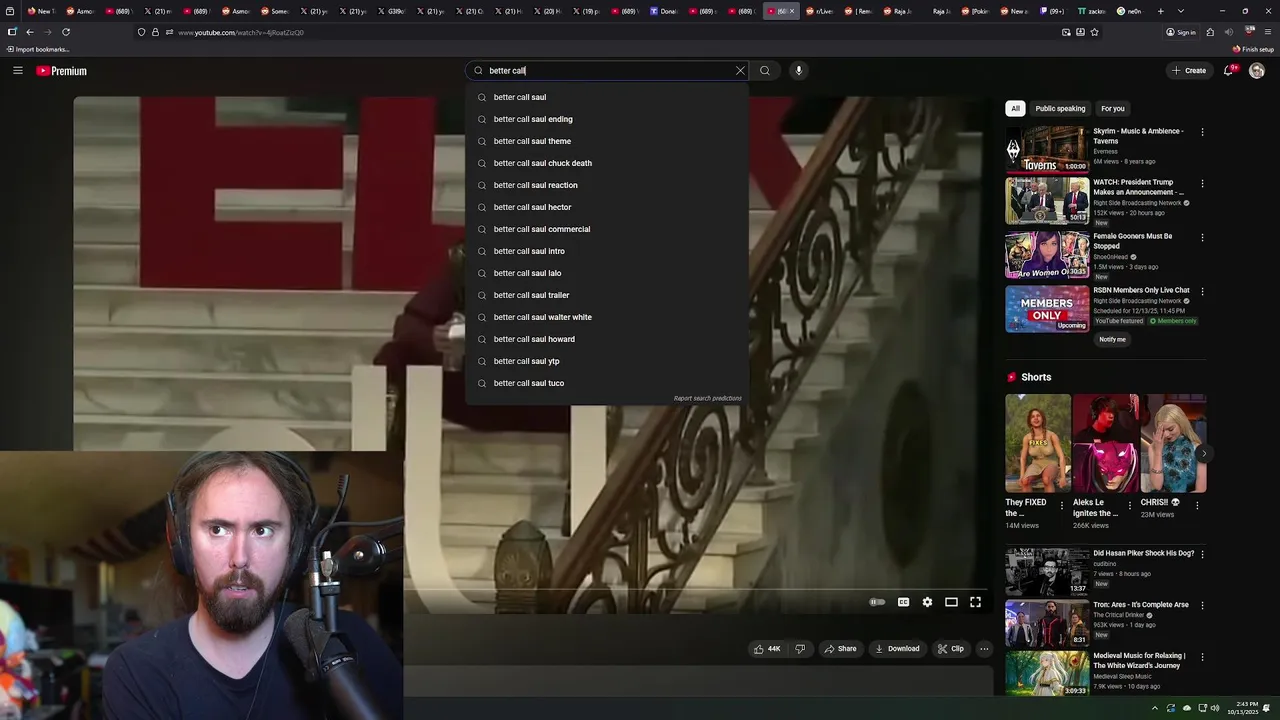Open options for President Trump announcement video
Viewport: 1280px width, 720px height.
(1202, 184)
